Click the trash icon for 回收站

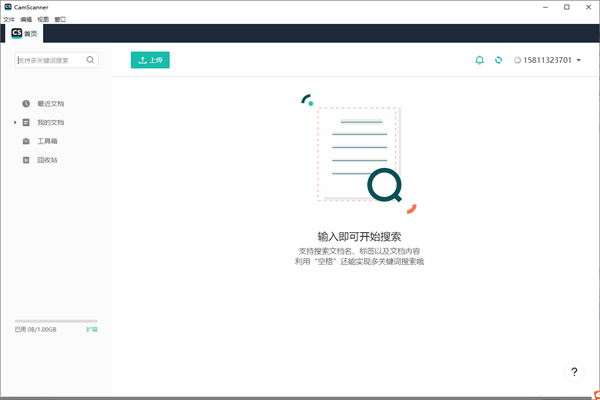coord(26,160)
